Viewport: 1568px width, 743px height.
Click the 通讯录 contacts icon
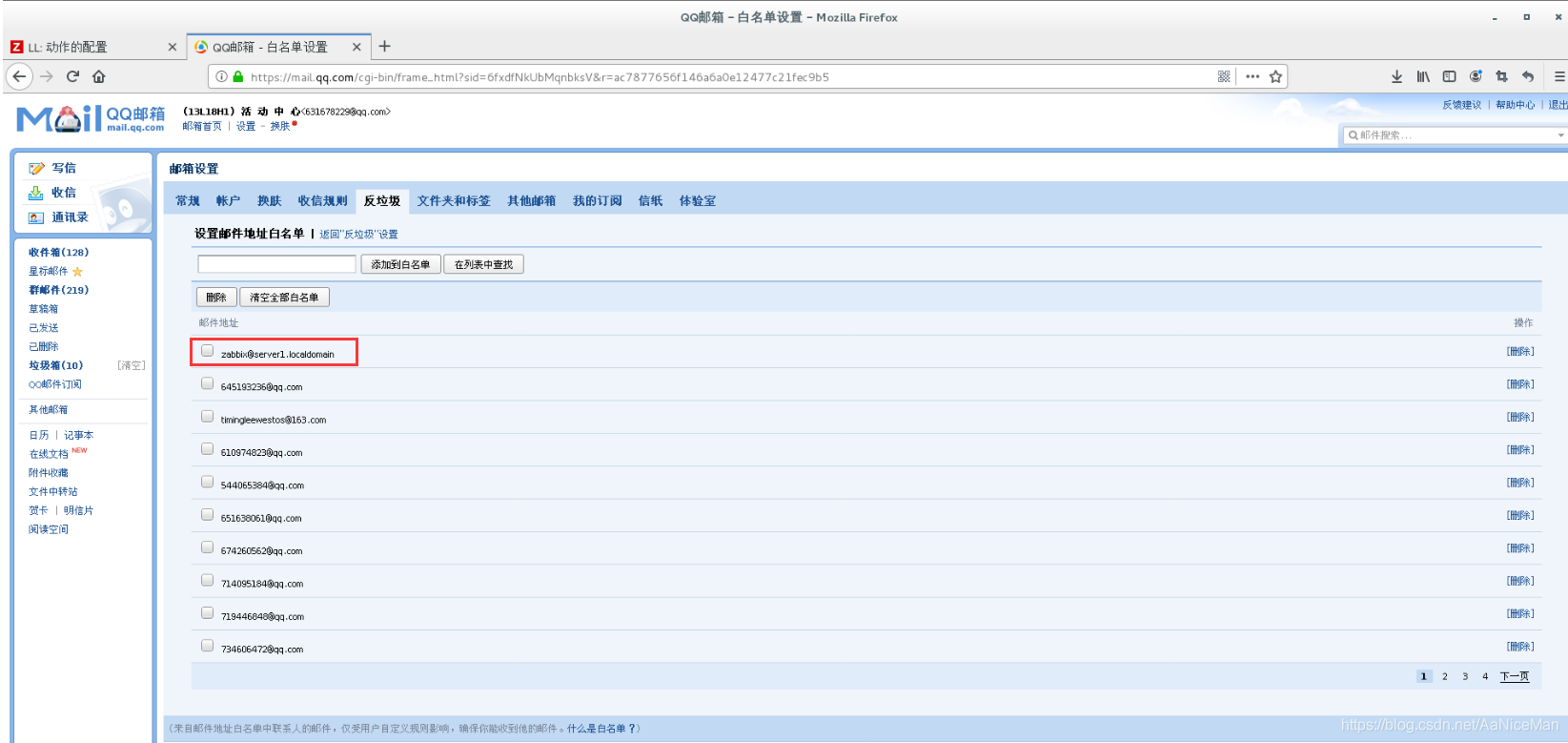36,217
